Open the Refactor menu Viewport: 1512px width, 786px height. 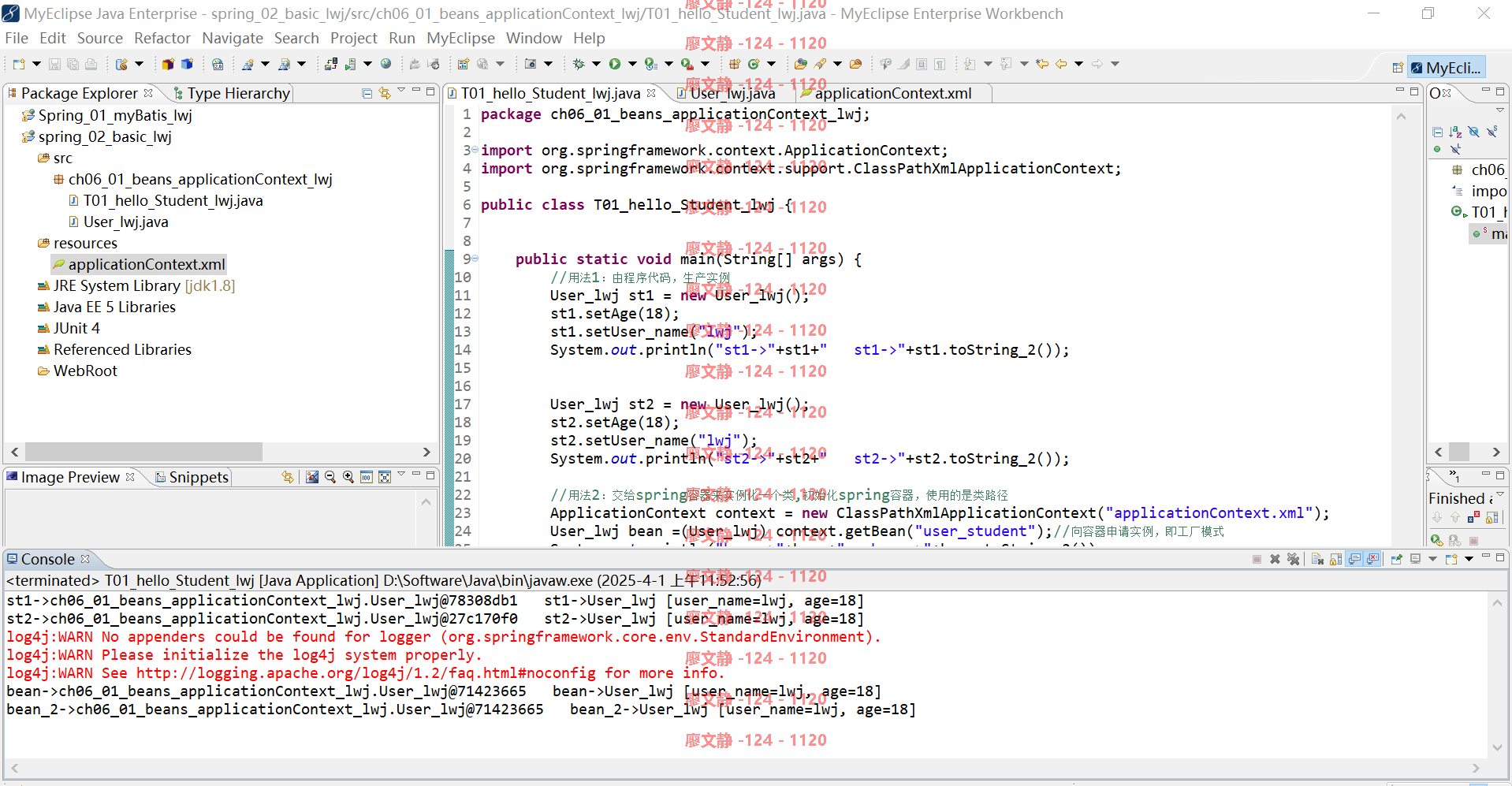coord(162,38)
